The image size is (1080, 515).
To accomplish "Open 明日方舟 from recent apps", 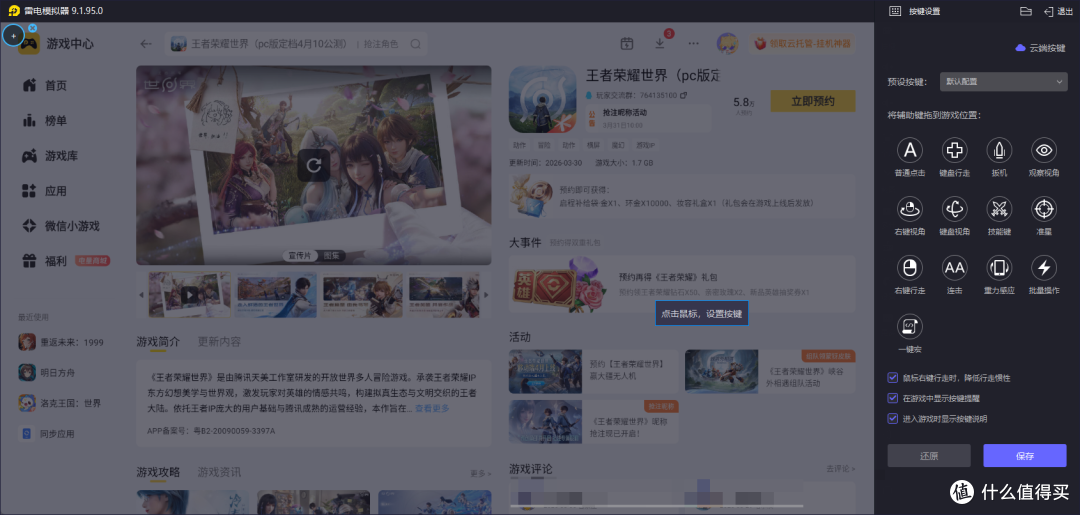I will click(x=47, y=372).
